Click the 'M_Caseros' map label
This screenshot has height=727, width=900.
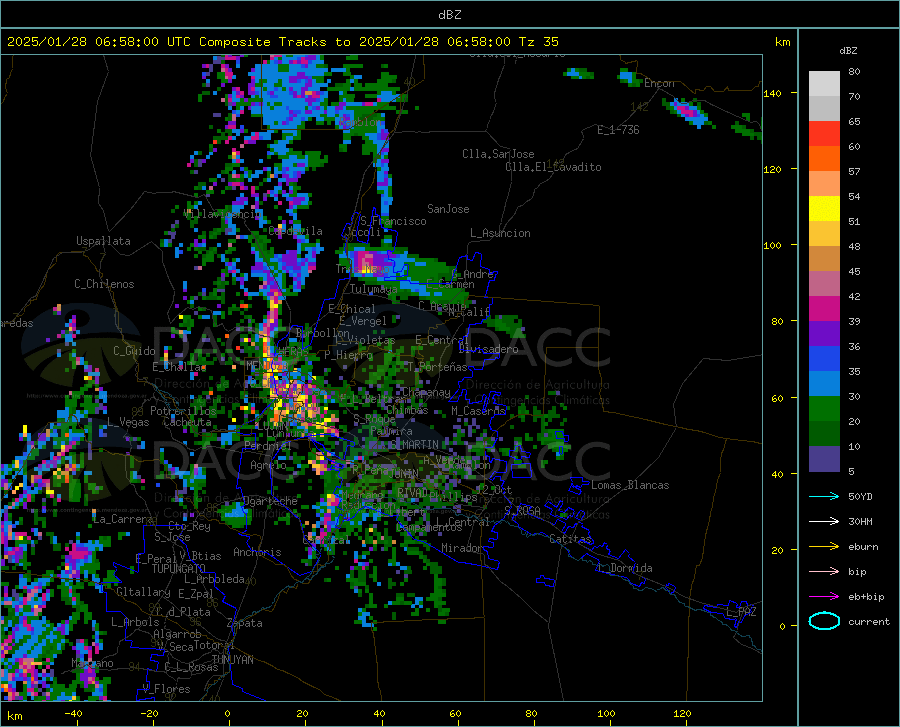coord(478,410)
